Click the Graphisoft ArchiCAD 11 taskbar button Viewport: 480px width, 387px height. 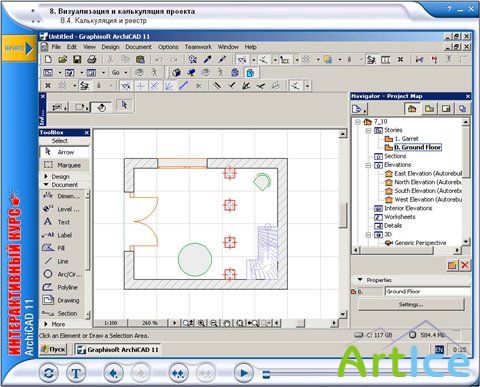(x=118, y=350)
